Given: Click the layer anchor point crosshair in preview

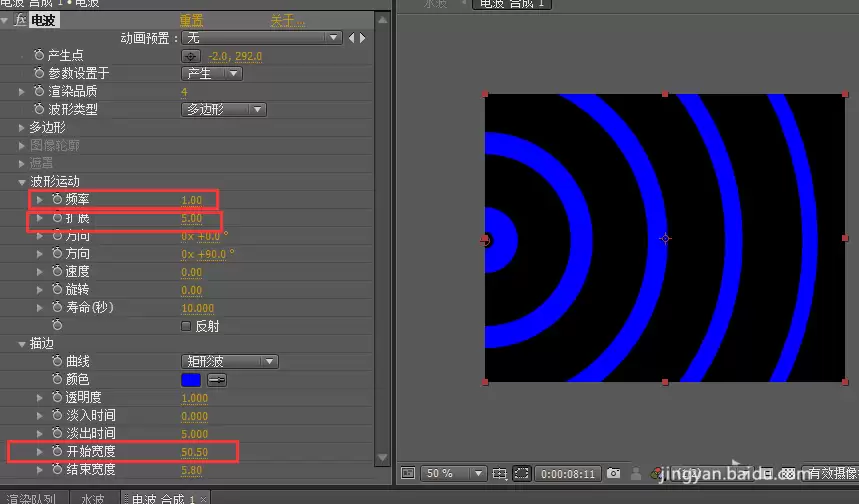Looking at the screenshot, I should 665,238.
